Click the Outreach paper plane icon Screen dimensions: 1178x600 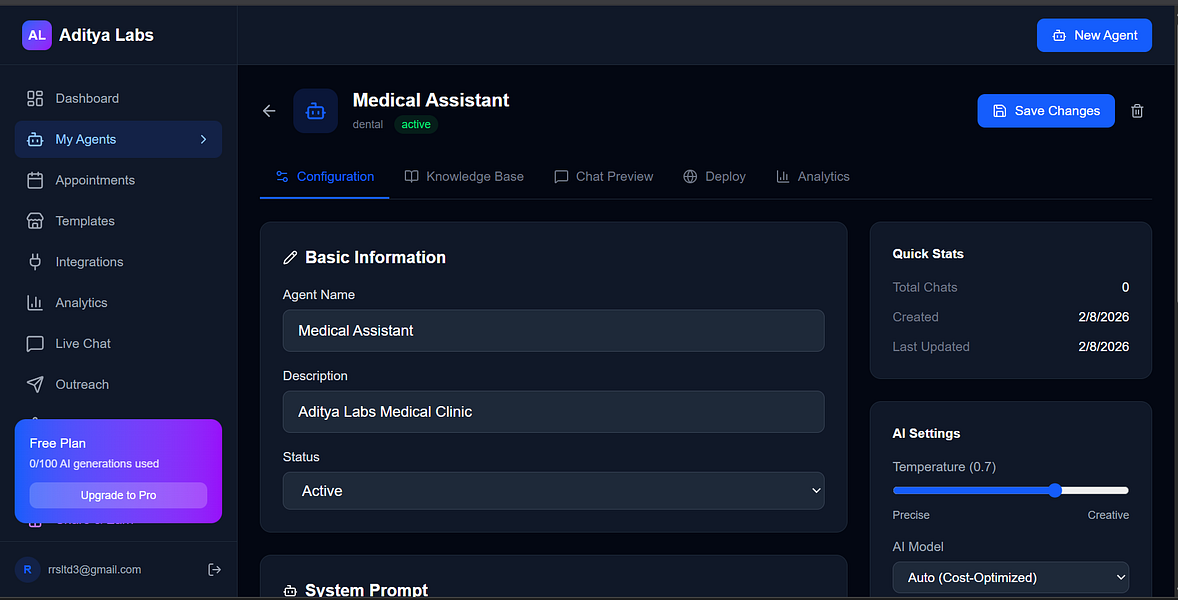[x=35, y=384]
